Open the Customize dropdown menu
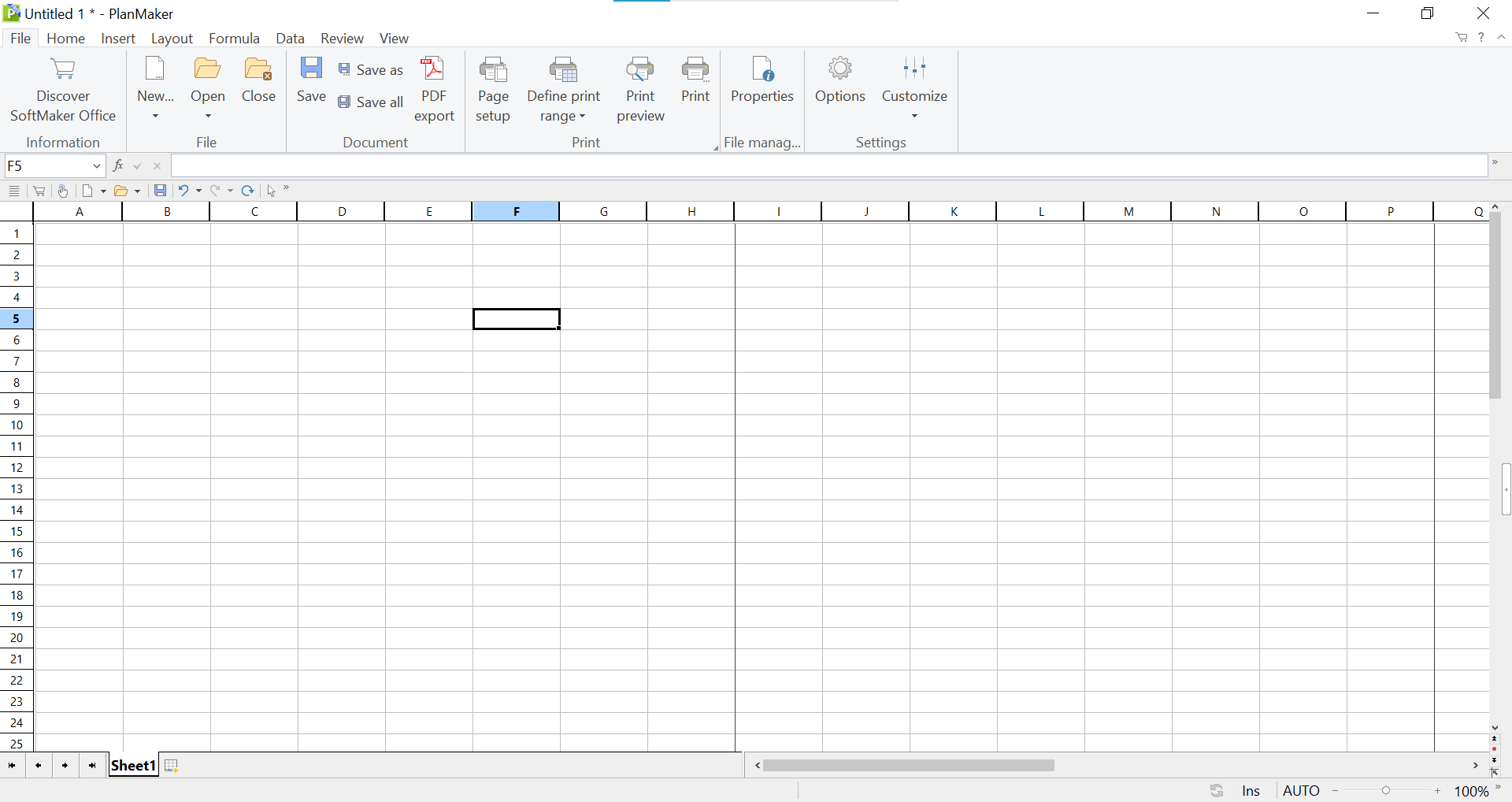 pyautogui.click(x=914, y=116)
